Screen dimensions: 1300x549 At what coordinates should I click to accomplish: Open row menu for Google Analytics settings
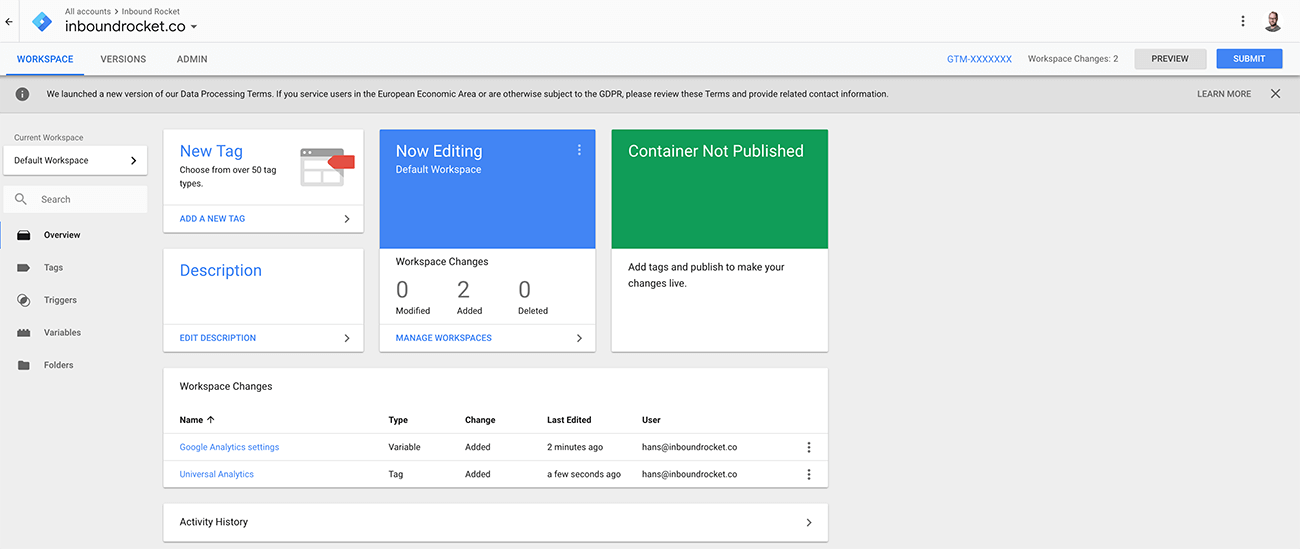pos(809,447)
